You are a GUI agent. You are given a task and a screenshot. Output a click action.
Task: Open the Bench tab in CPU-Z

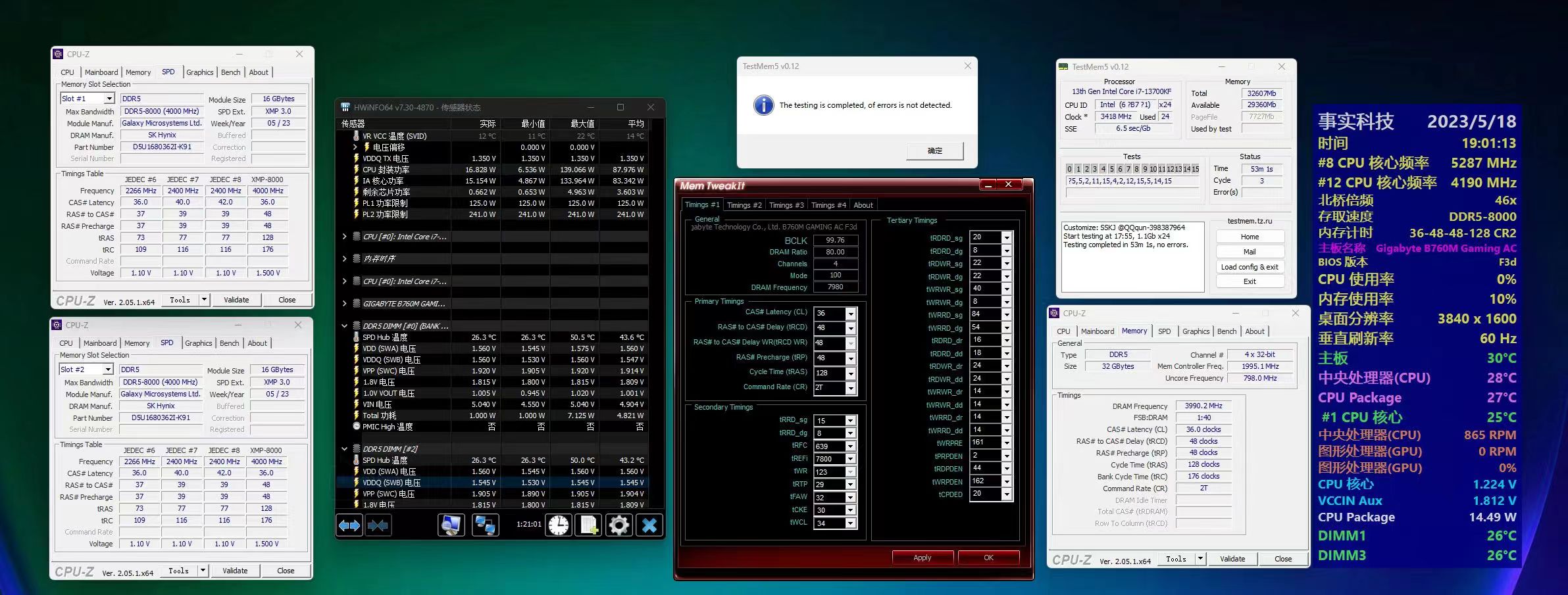coord(230,72)
